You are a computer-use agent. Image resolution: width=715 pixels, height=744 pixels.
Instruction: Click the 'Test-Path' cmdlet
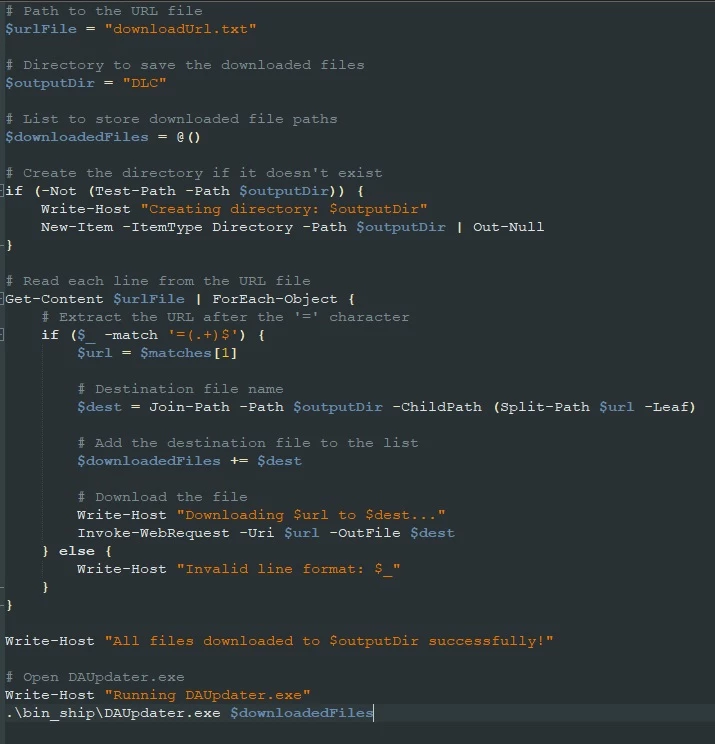tap(136, 191)
